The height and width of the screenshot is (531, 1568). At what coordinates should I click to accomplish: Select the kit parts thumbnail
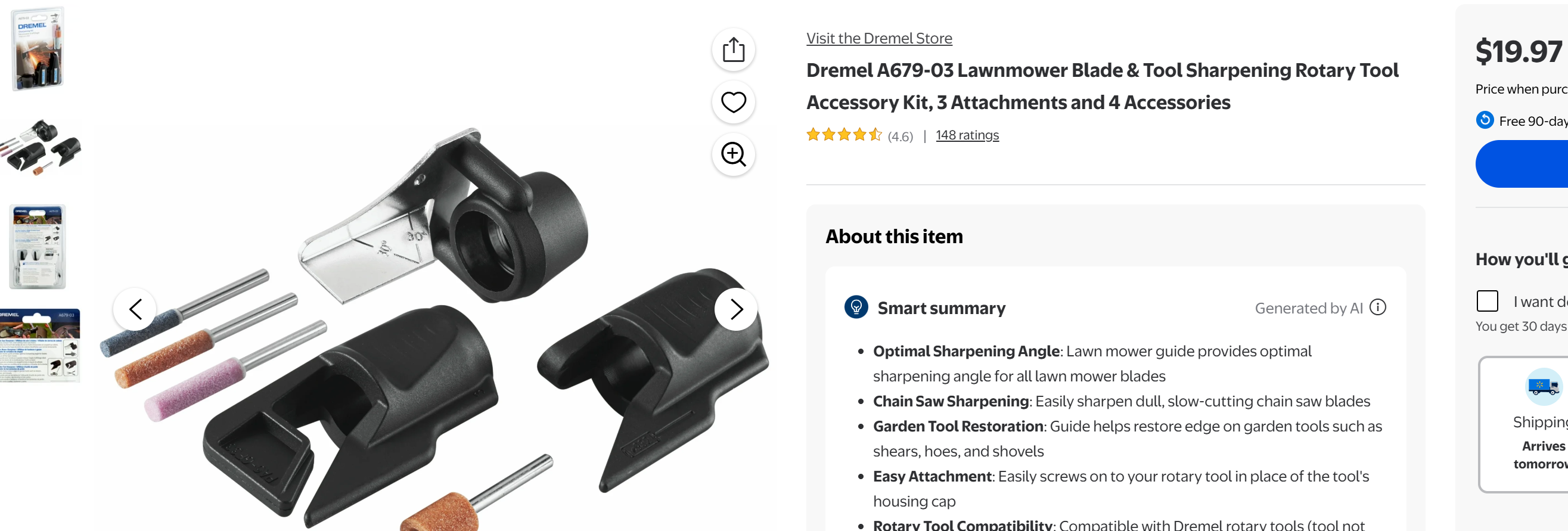[40, 148]
